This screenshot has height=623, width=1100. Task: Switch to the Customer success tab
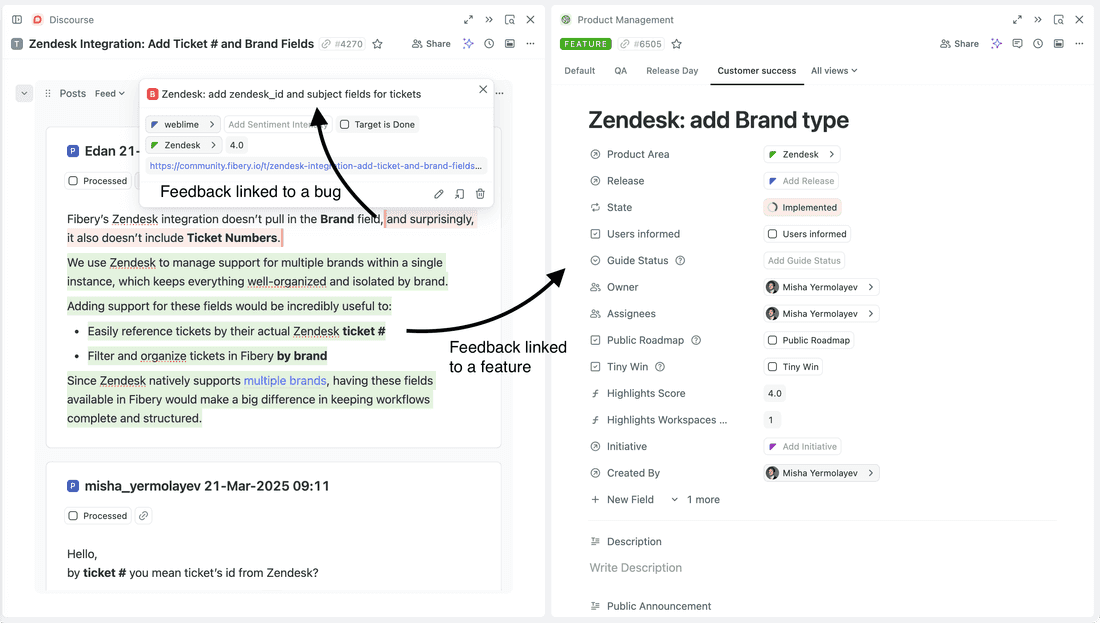(x=757, y=71)
